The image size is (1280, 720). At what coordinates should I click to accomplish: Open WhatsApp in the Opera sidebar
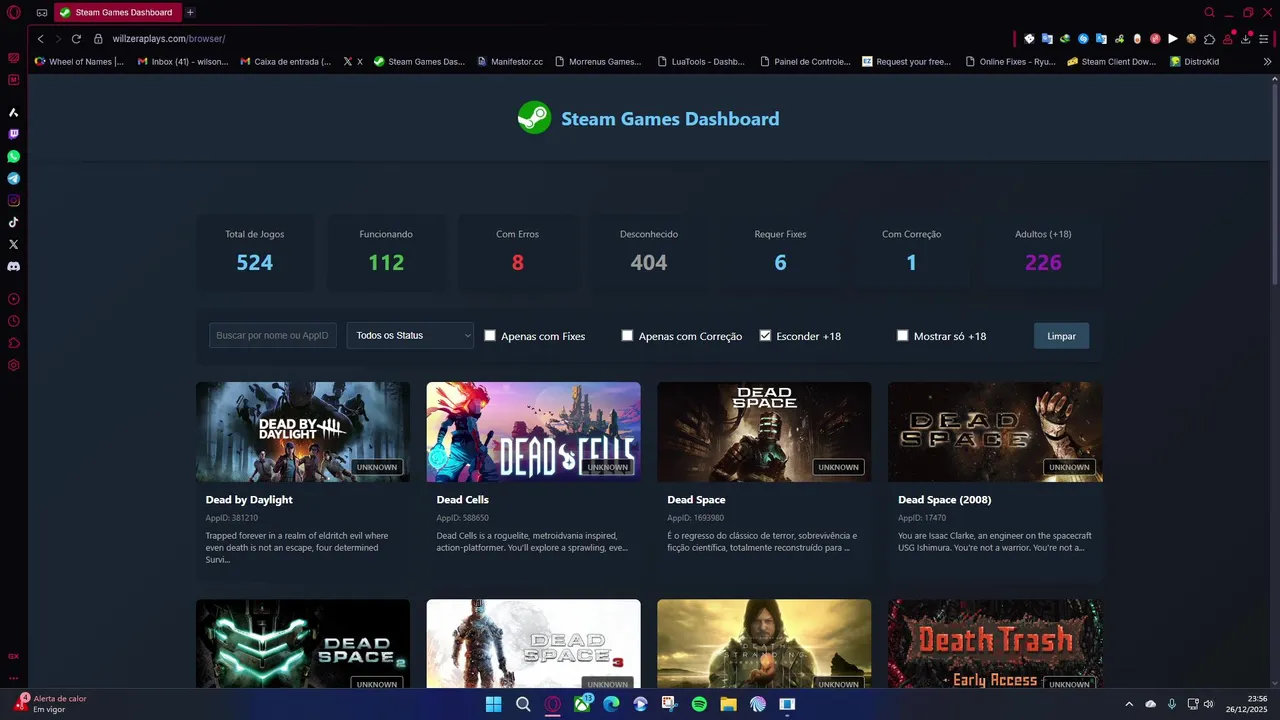[14, 156]
